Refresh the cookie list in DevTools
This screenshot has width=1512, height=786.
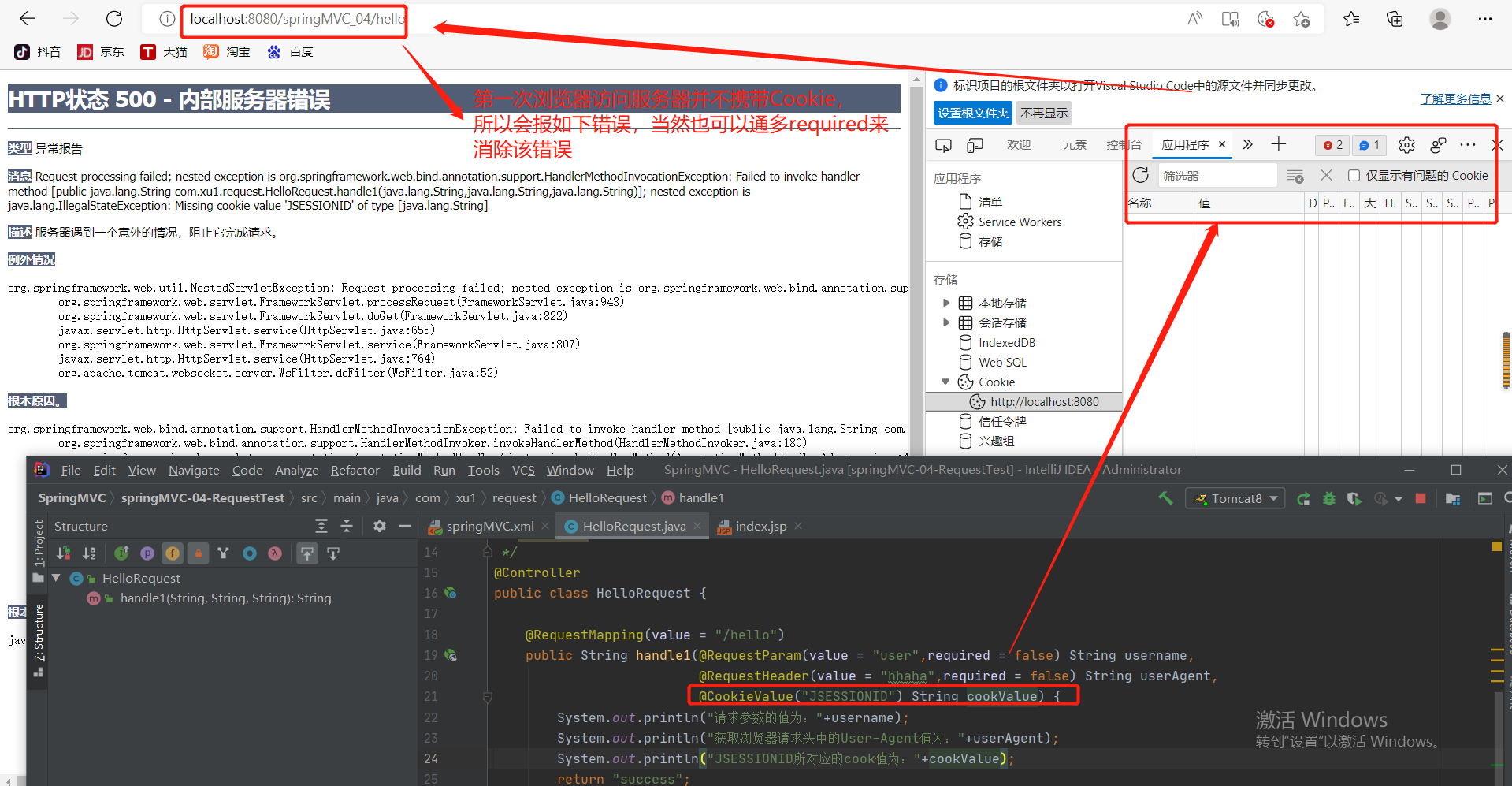point(1141,175)
